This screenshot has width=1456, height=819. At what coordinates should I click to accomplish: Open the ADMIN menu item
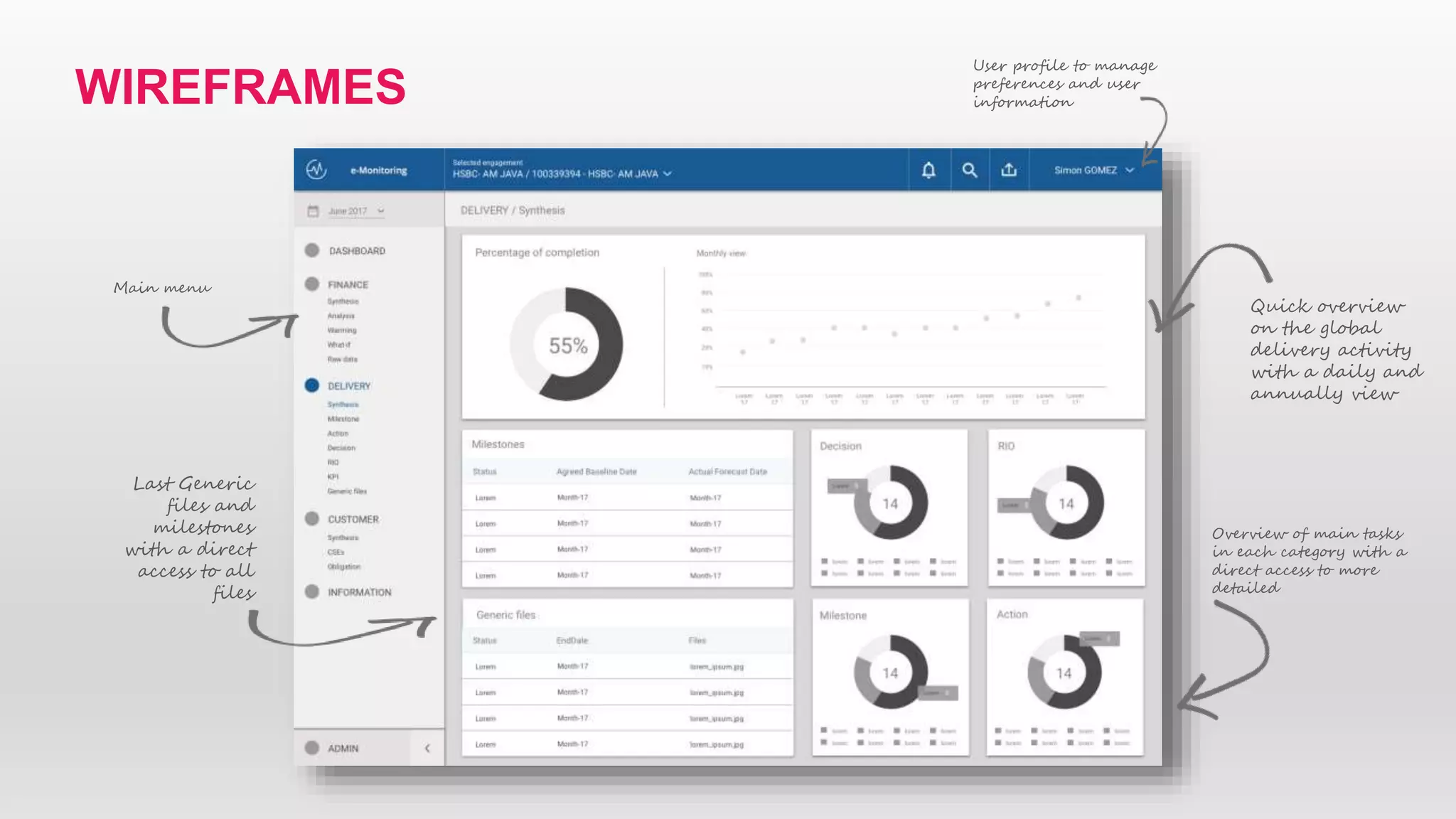click(x=343, y=749)
